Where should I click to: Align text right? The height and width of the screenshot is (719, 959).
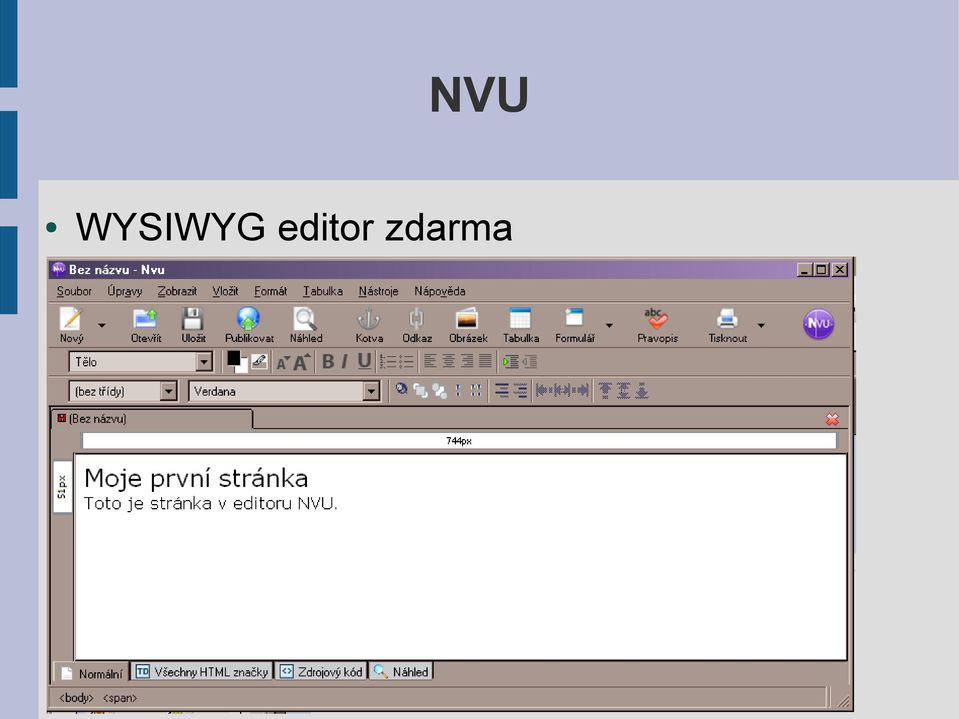(x=467, y=361)
